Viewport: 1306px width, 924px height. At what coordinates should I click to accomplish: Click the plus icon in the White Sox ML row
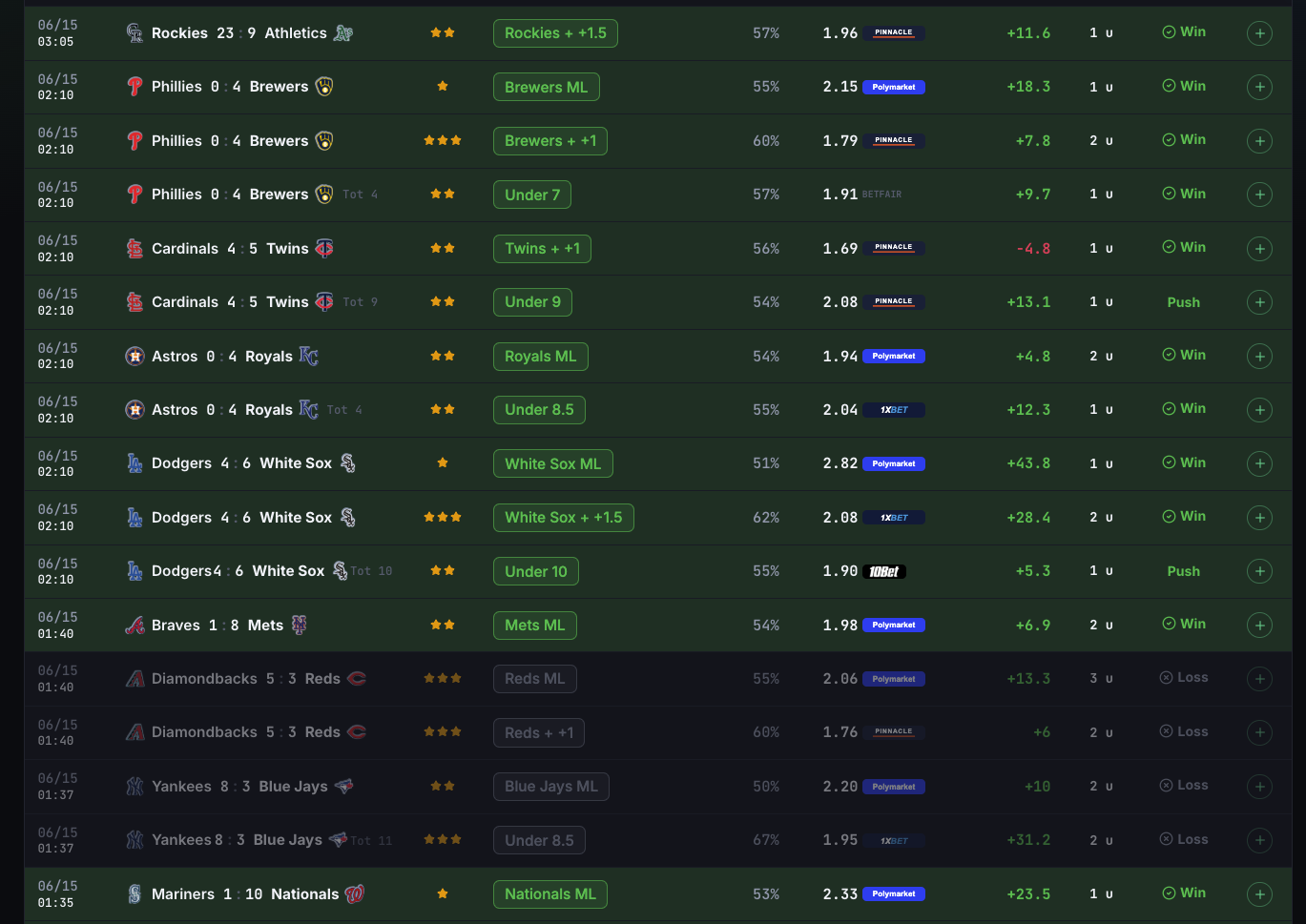(x=1259, y=463)
